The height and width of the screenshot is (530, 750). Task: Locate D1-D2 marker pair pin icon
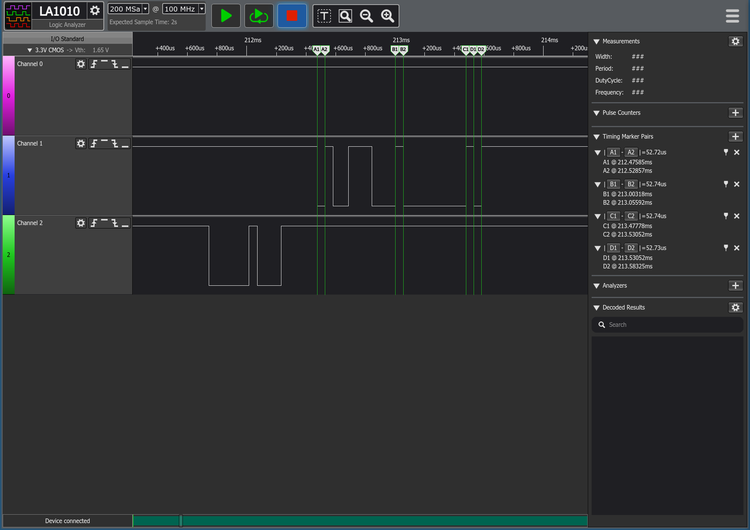(726, 248)
